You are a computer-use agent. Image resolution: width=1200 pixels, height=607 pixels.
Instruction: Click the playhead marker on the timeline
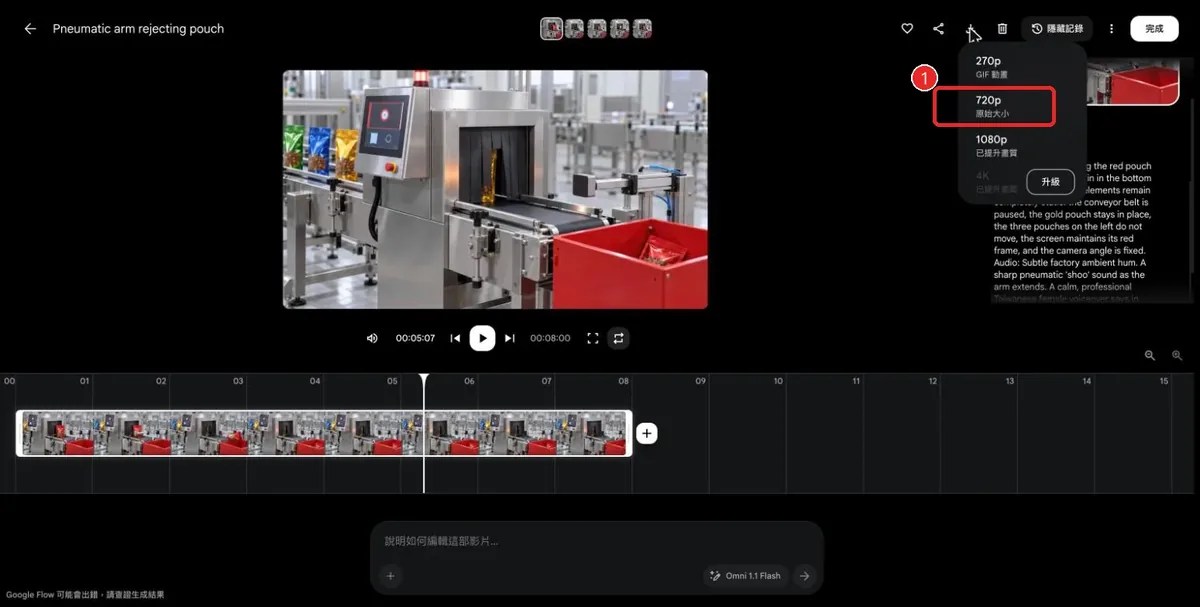pos(424,380)
